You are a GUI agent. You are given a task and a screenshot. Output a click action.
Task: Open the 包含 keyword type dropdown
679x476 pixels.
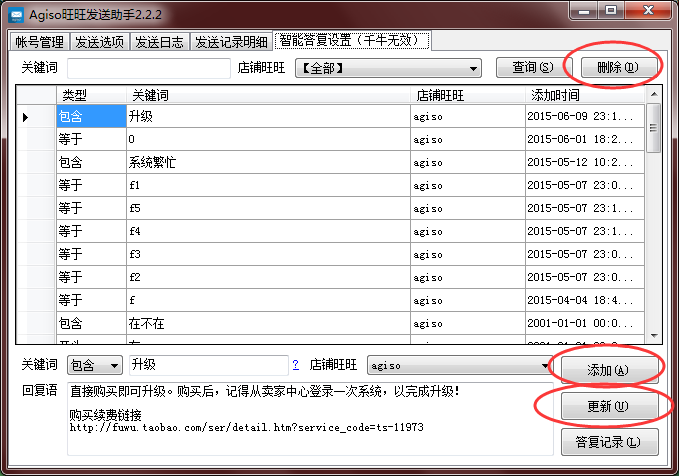[94, 365]
